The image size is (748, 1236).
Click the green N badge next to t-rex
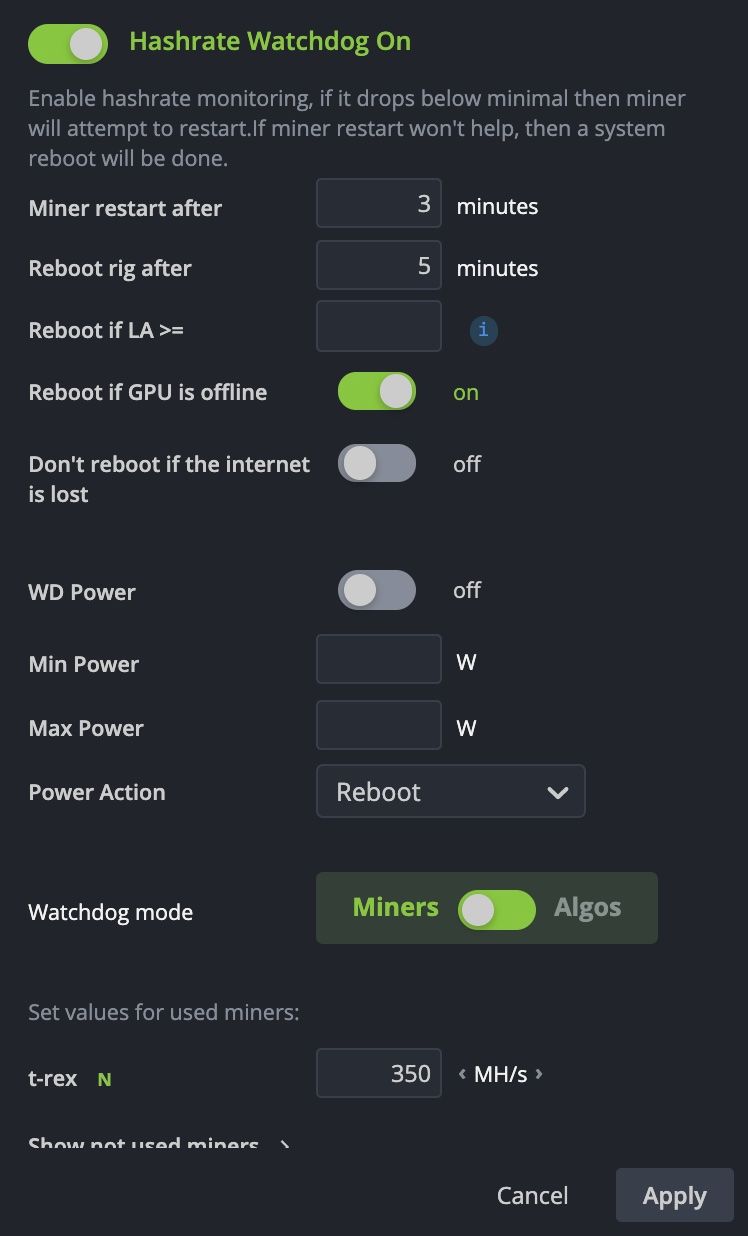coord(104,1080)
